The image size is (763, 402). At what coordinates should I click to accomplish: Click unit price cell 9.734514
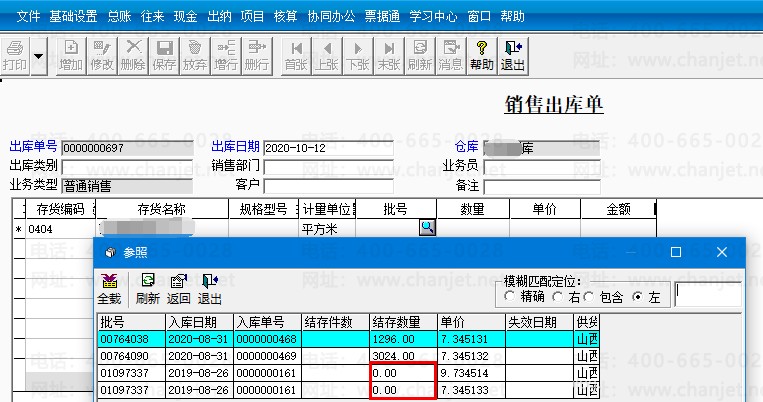472,373
